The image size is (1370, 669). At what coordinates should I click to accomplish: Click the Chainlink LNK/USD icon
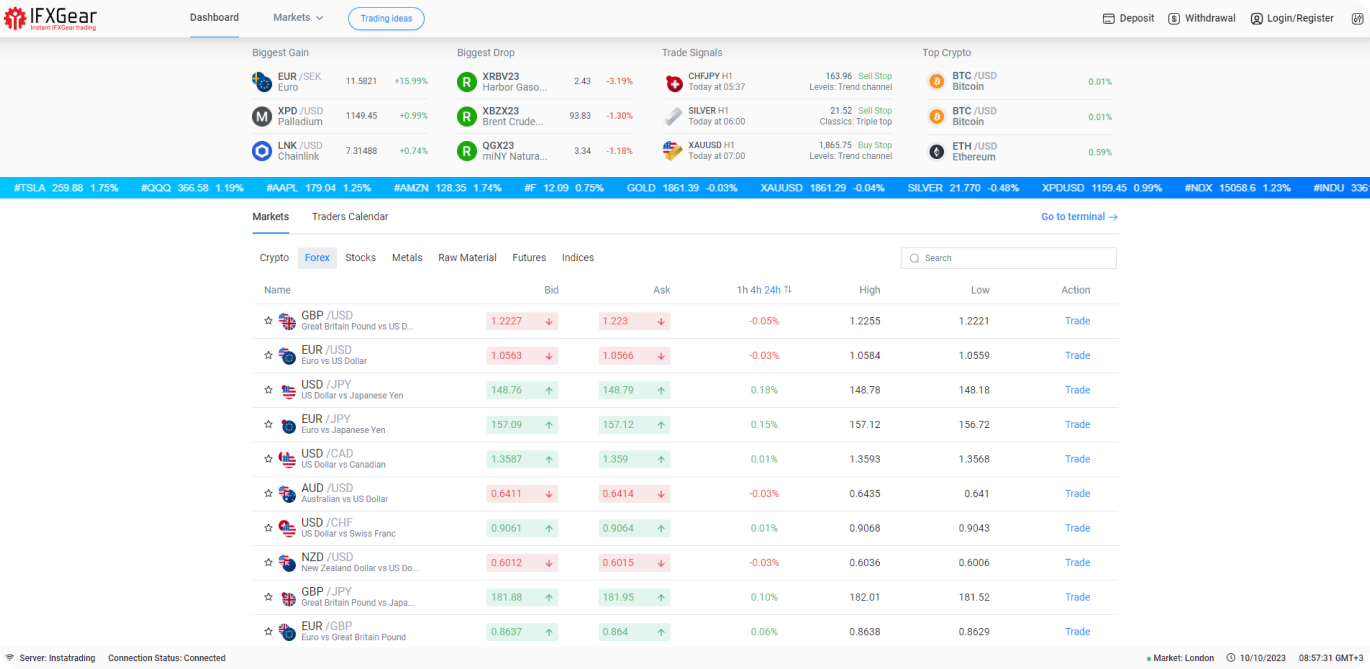point(262,151)
